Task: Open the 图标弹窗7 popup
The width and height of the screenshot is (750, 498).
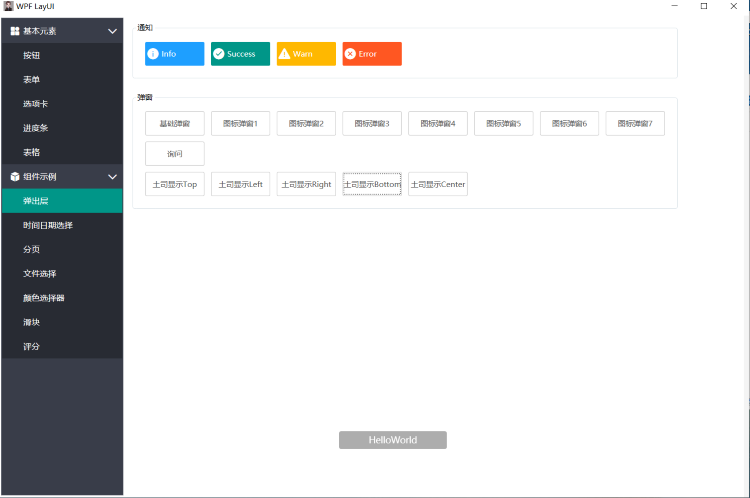Action: 635,123
